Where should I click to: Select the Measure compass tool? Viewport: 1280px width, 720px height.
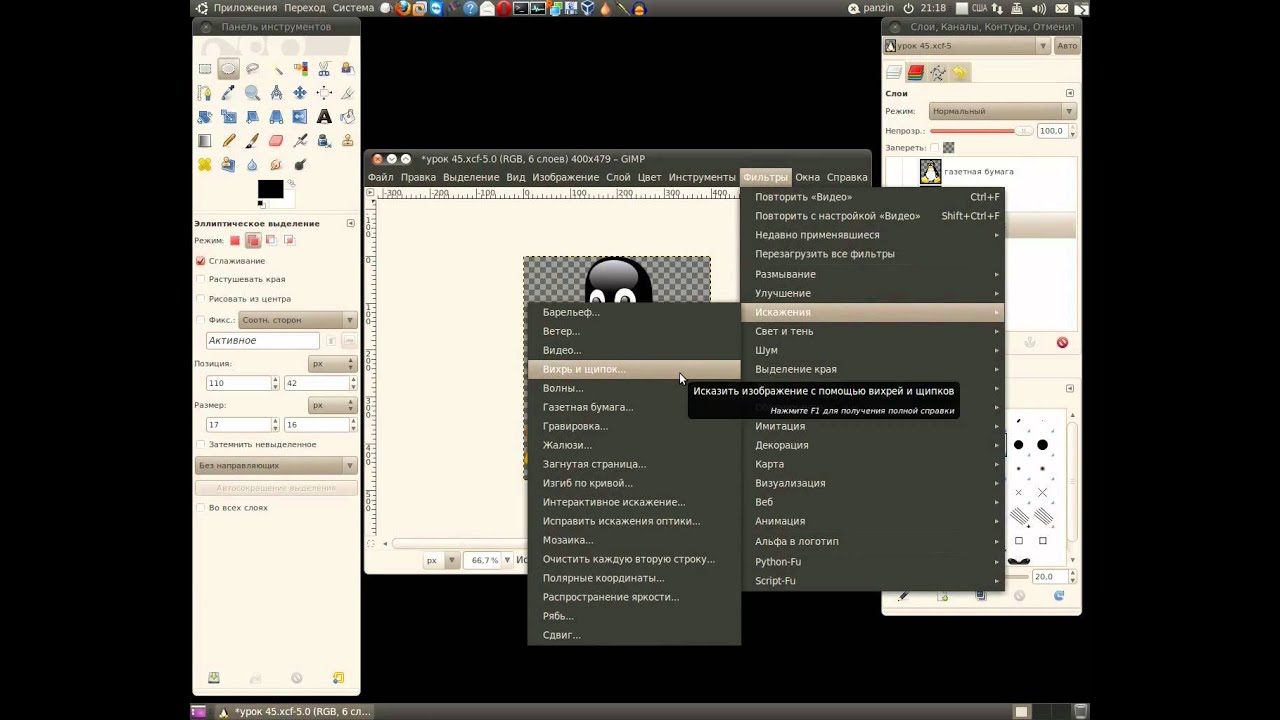(x=276, y=93)
